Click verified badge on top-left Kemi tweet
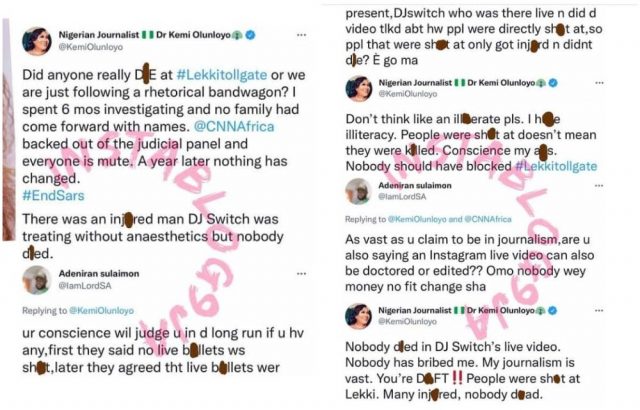Image resolution: width=640 pixels, height=410 pixels. pos(250,35)
